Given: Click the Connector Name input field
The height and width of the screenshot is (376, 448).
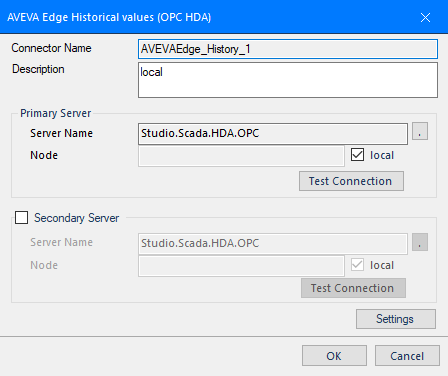Looking at the screenshot, I should coord(288,49).
